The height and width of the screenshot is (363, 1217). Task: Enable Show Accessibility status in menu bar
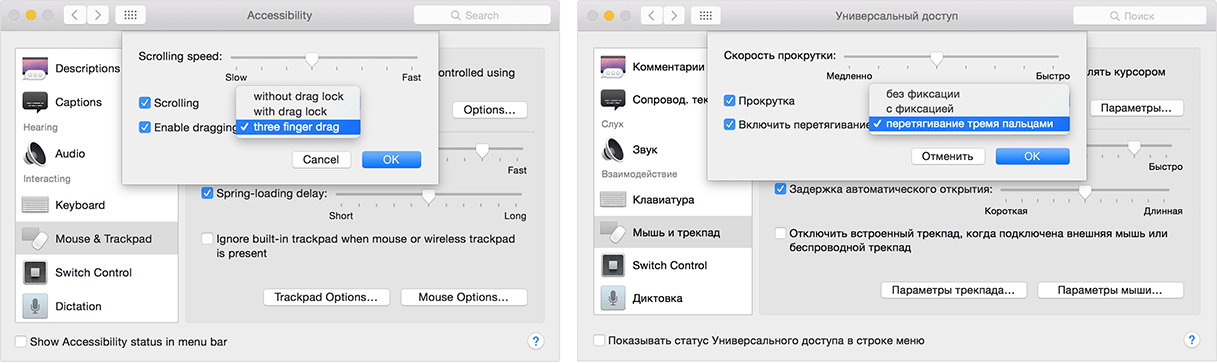tap(22, 342)
